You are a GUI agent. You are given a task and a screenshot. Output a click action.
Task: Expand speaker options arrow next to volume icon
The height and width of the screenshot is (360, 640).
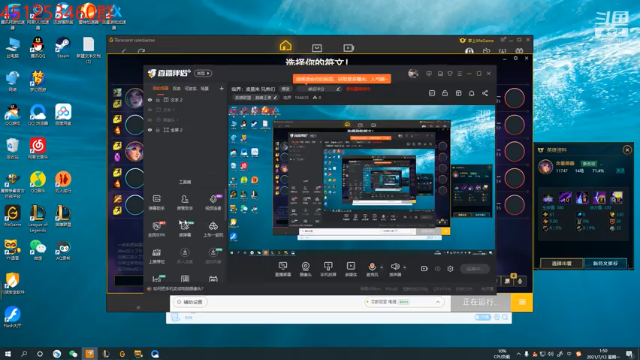pos(404,267)
